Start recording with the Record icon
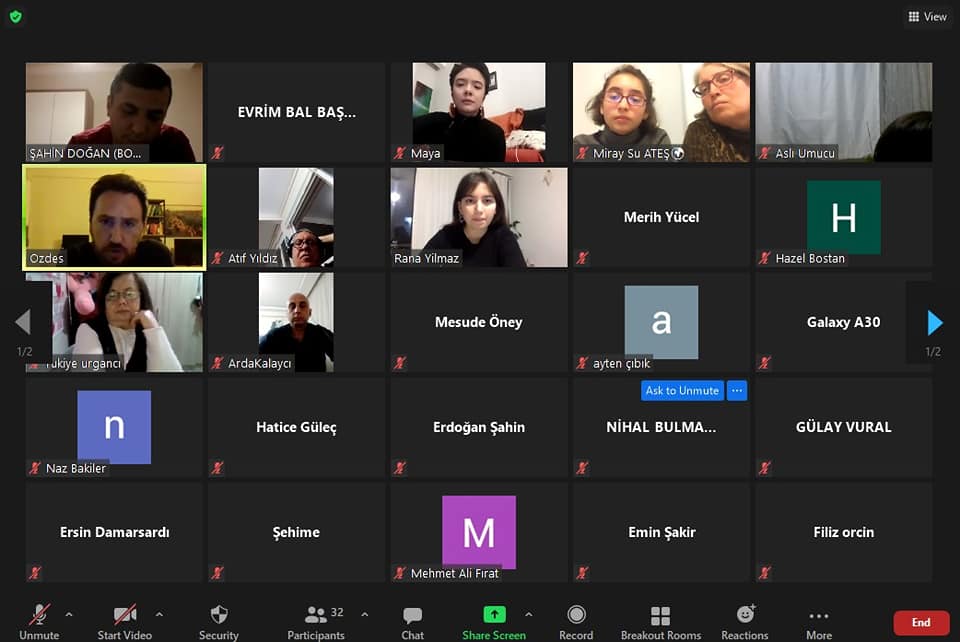 [x=576, y=614]
